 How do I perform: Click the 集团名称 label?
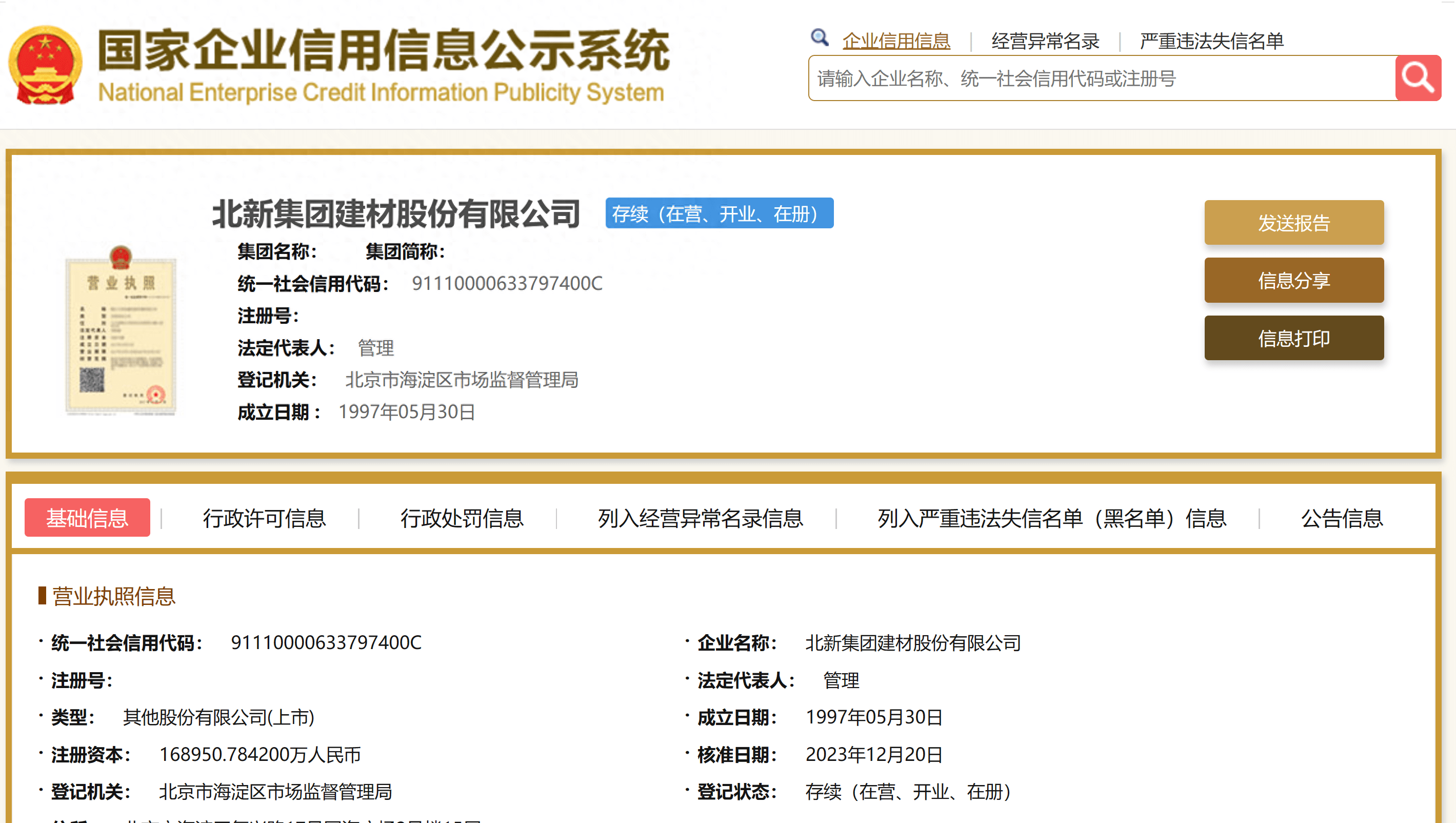point(277,251)
